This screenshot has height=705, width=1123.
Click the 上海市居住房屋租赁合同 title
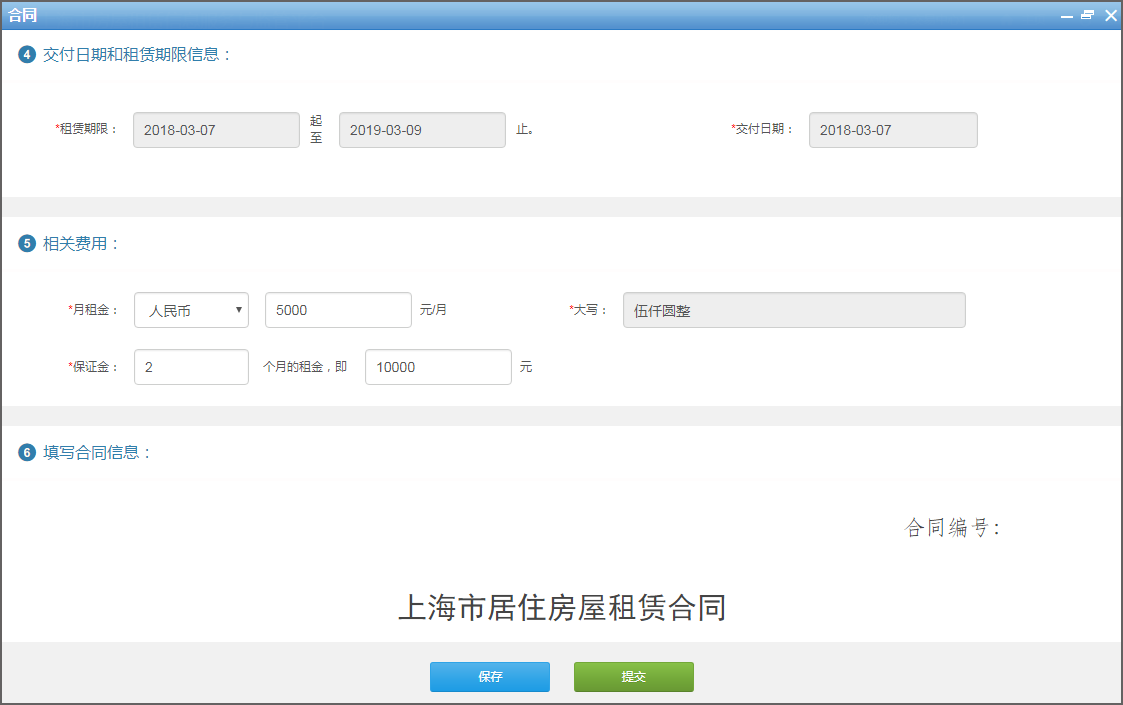[562, 608]
